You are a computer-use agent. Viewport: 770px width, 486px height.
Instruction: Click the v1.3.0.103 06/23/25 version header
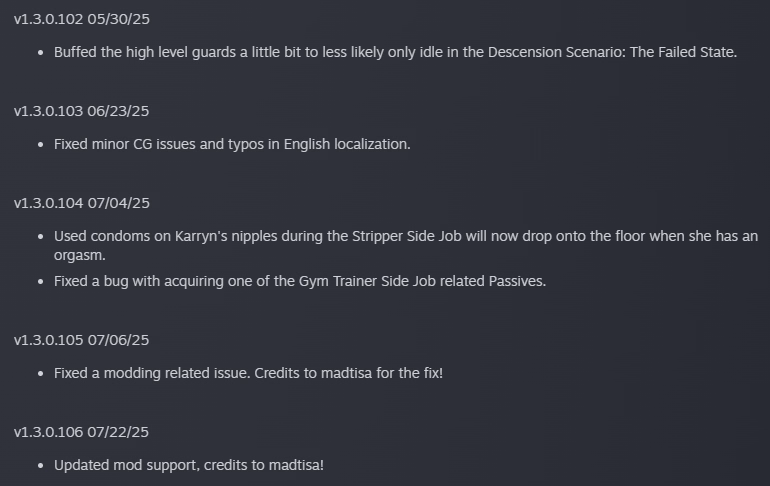82,111
